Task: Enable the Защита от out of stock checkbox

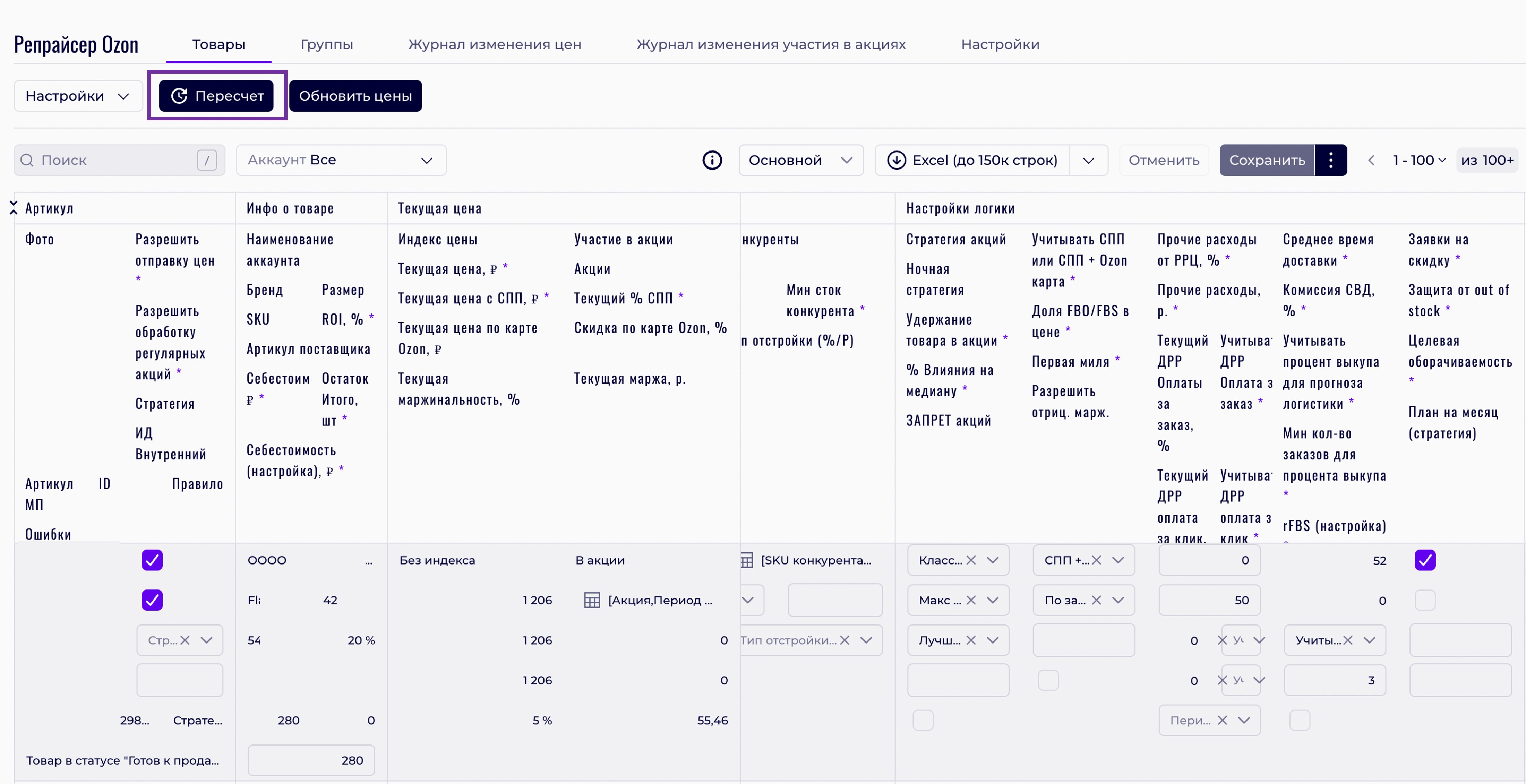Action: [x=1425, y=601]
